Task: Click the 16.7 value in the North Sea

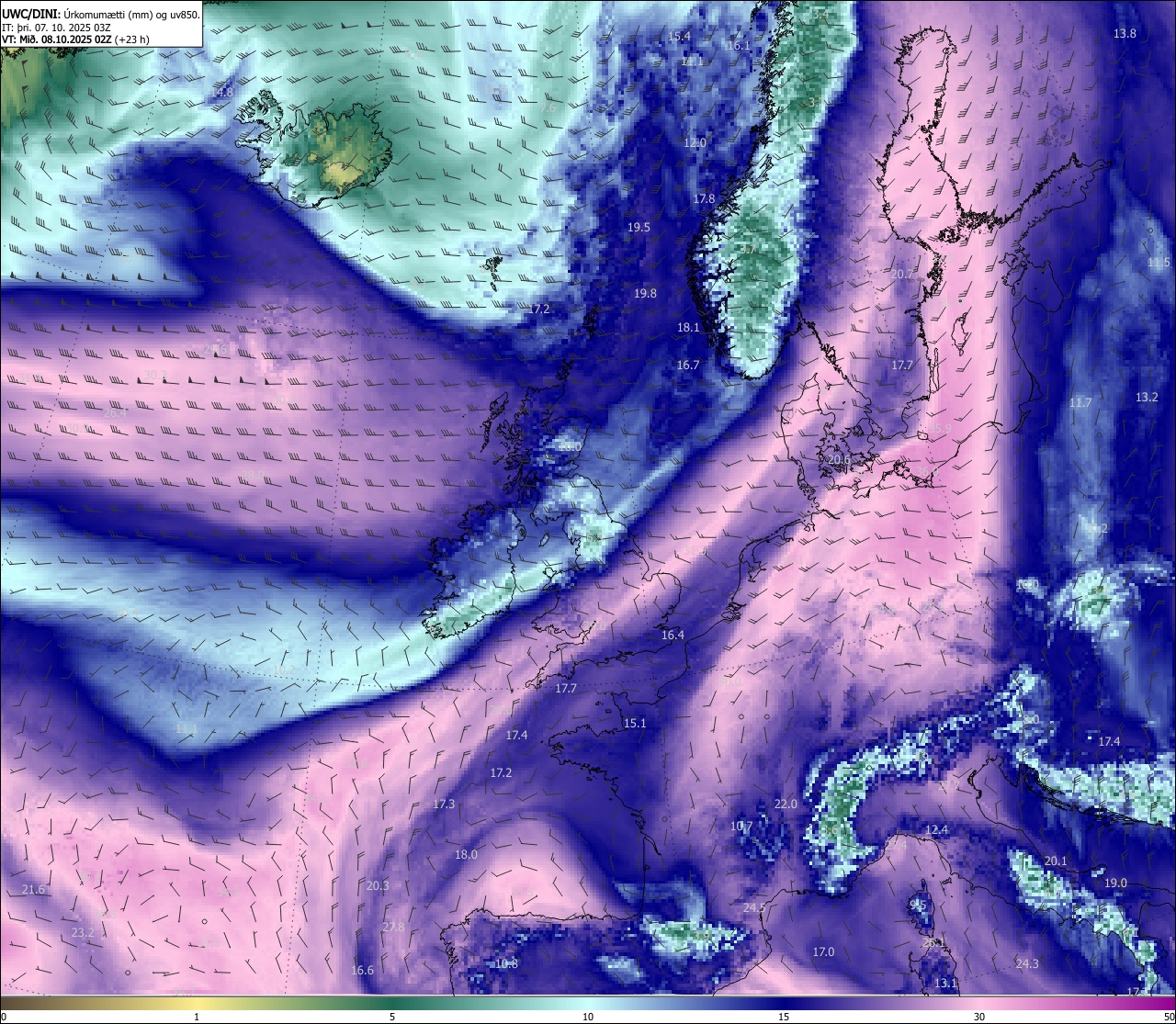Action: pyautogui.click(x=688, y=365)
